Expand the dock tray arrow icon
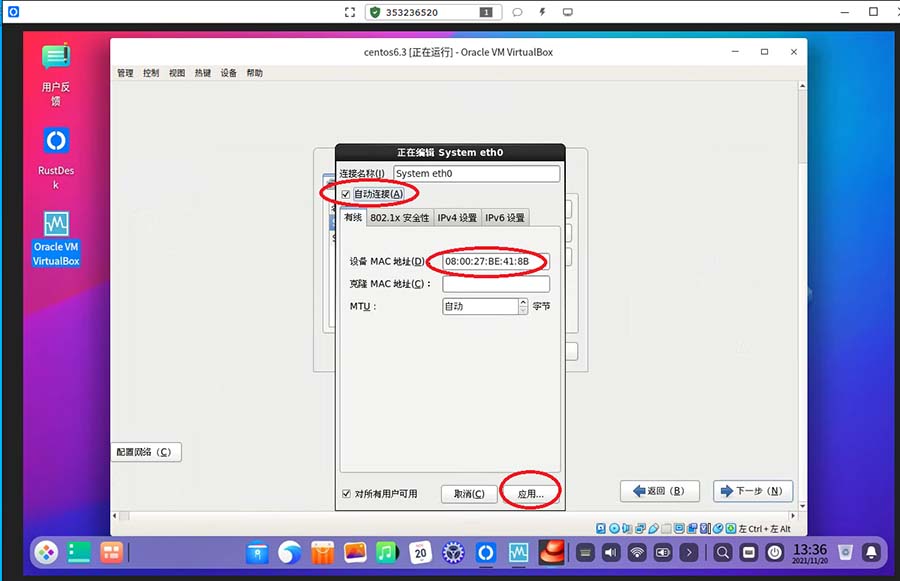 coord(688,553)
